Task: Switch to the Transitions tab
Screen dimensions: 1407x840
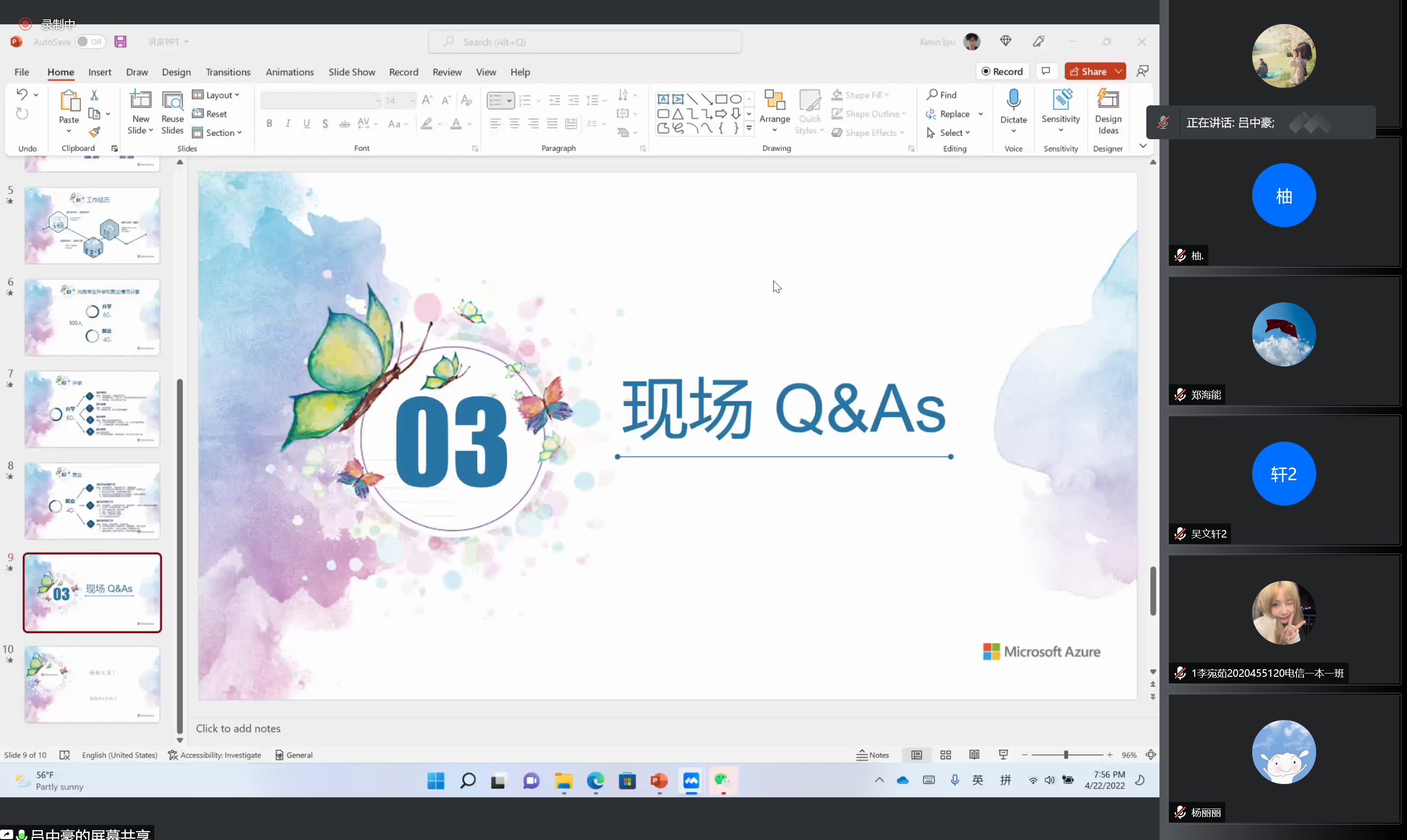Action: click(x=228, y=72)
